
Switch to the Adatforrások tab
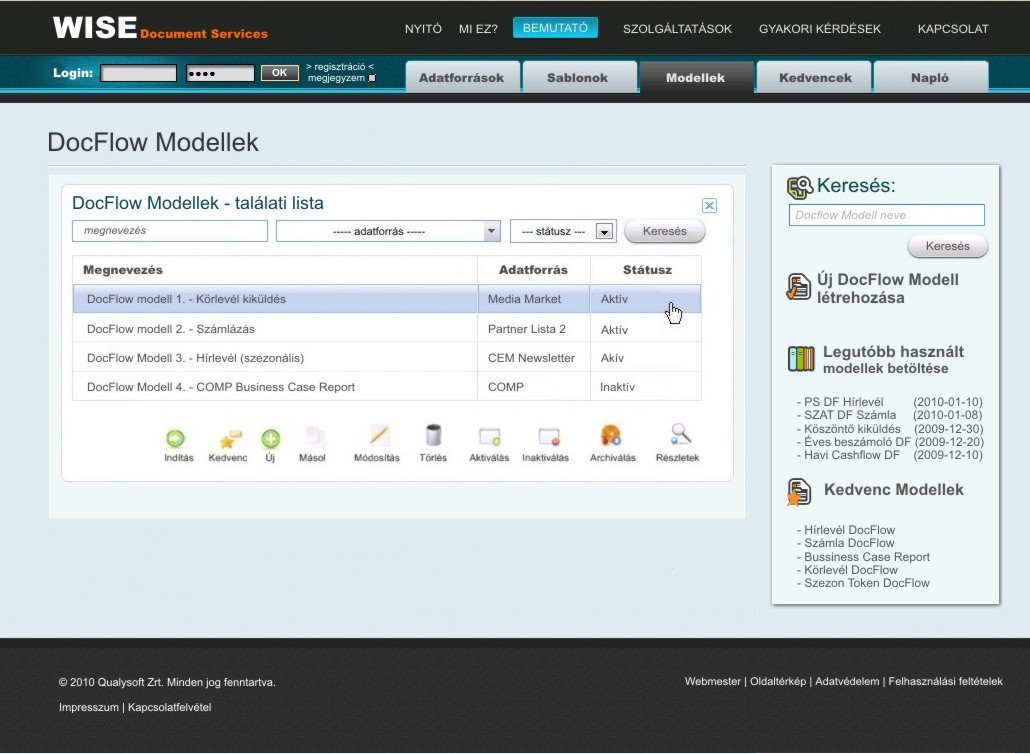click(462, 78)
